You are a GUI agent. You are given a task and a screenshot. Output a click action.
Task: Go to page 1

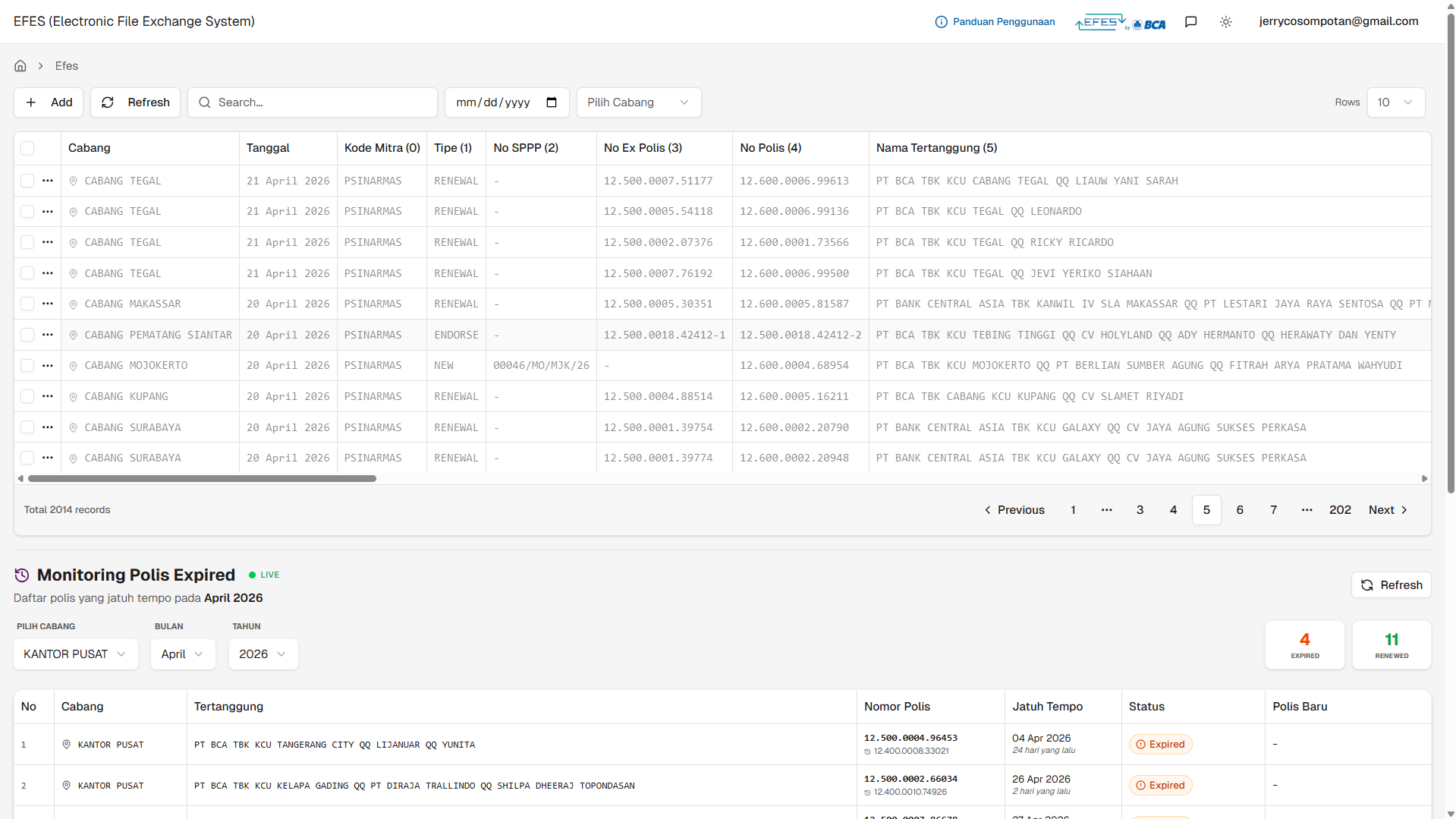click(x=1074, y=510)
